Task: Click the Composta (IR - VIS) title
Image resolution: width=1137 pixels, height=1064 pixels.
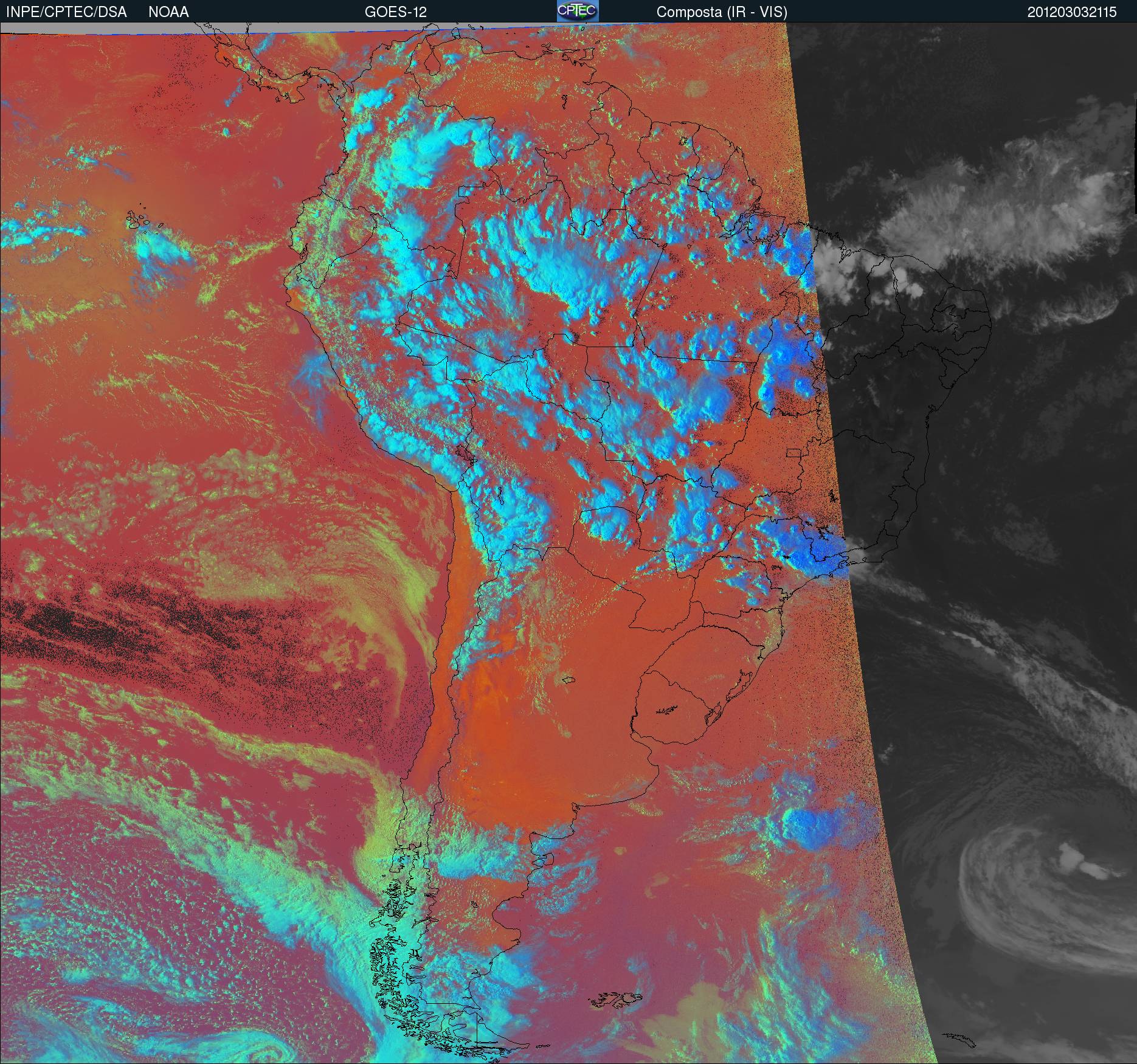Action: pyautogui.click(x=722, y=12)
